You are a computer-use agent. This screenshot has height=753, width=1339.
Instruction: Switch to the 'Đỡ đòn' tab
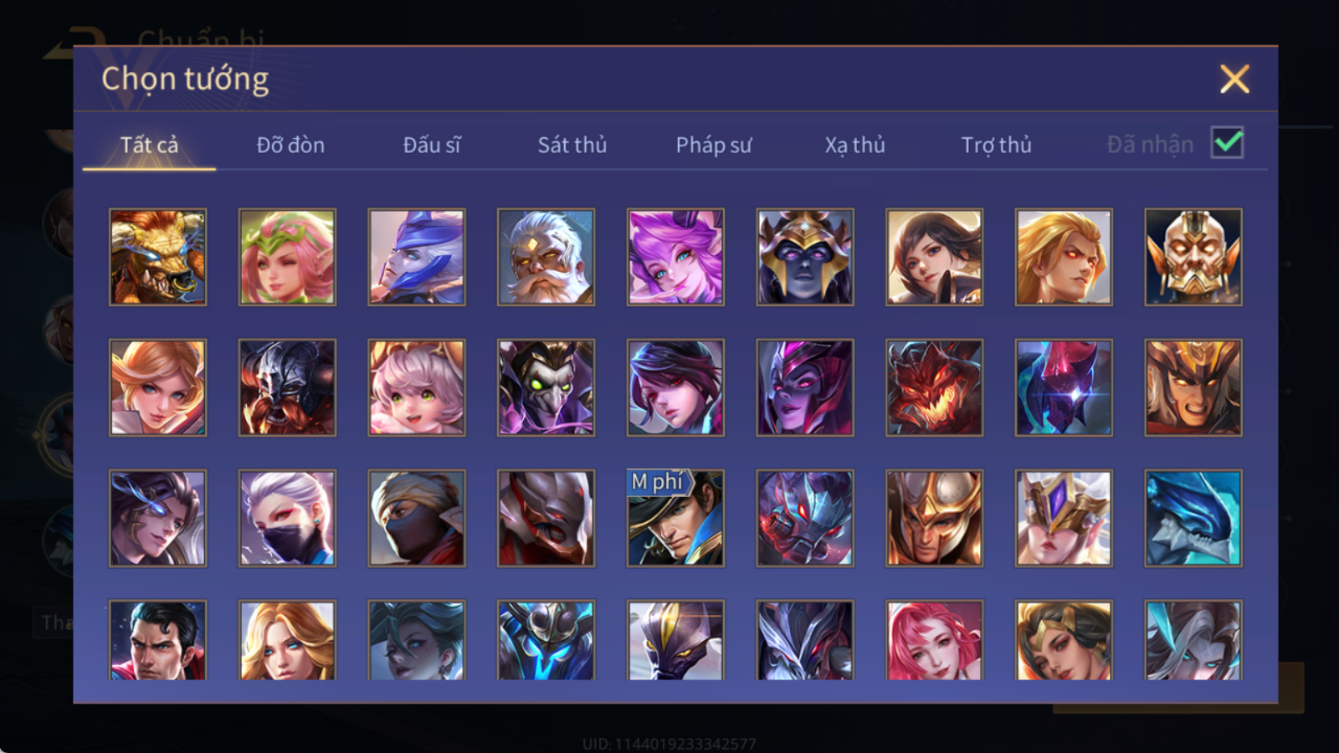[290, 145]
